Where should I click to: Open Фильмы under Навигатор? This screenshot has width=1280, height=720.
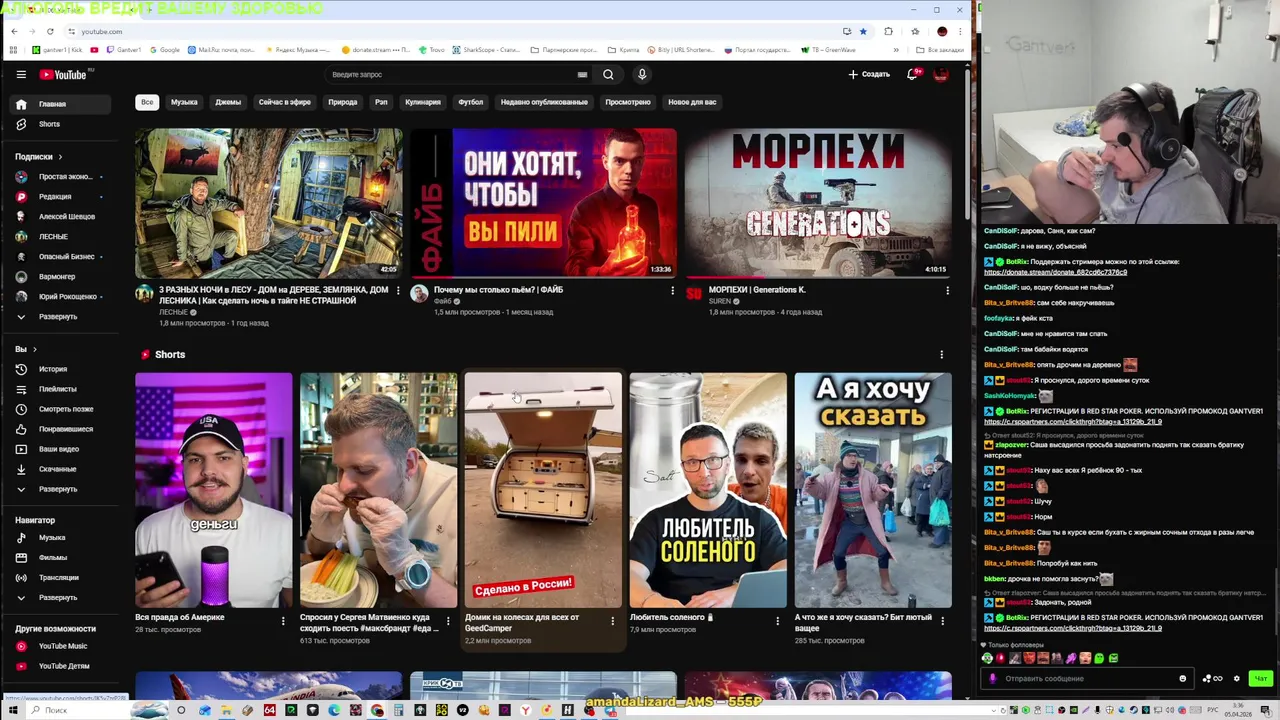(62, 557)
